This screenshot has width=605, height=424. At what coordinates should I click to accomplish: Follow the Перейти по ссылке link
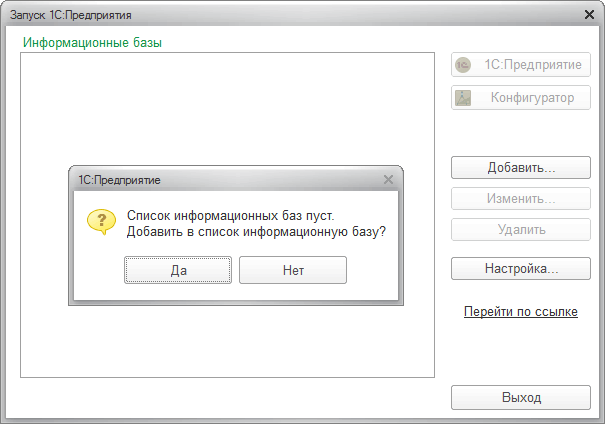click(521, 312)
